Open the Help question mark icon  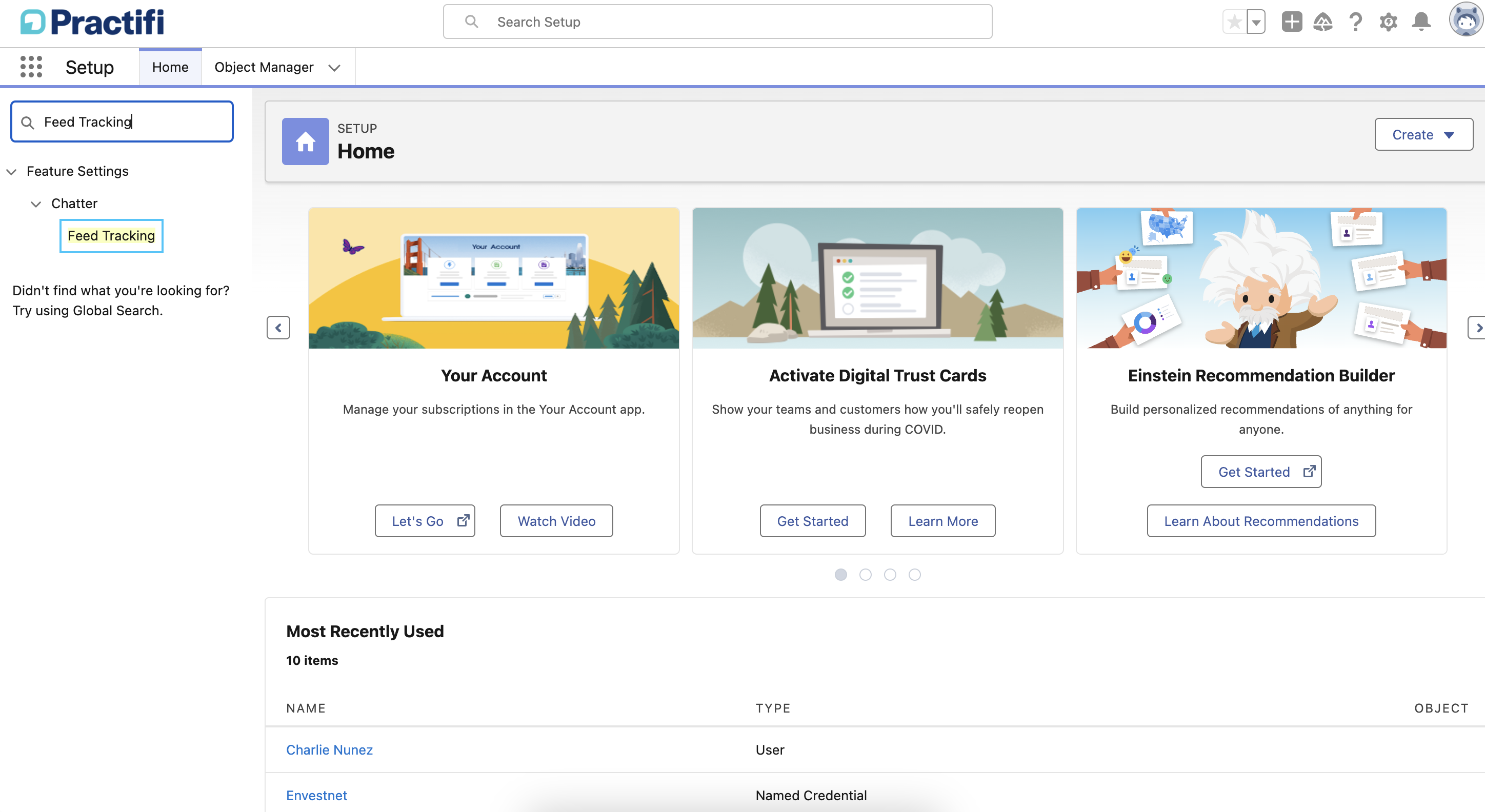[x=1355, y=22]
